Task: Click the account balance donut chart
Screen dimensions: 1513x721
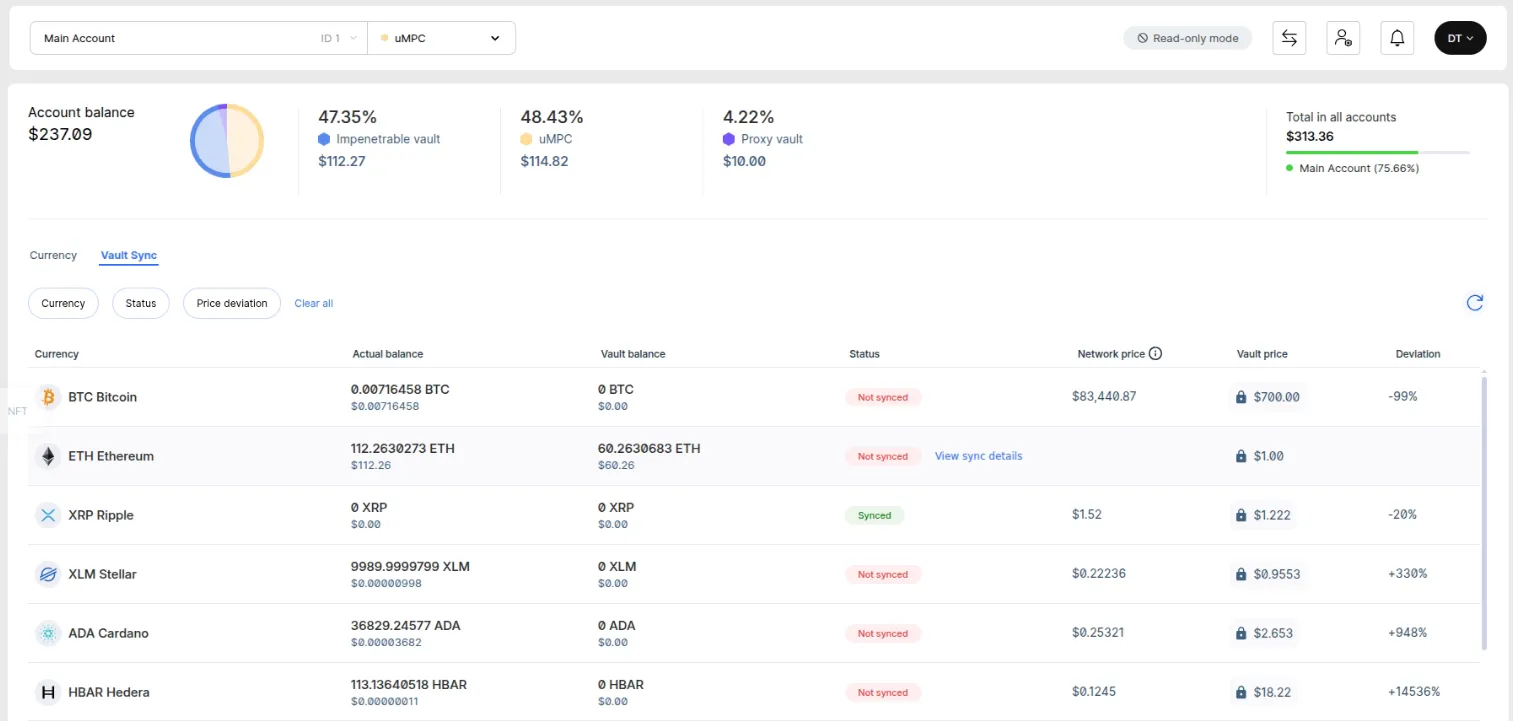Action: click(227, 140)
